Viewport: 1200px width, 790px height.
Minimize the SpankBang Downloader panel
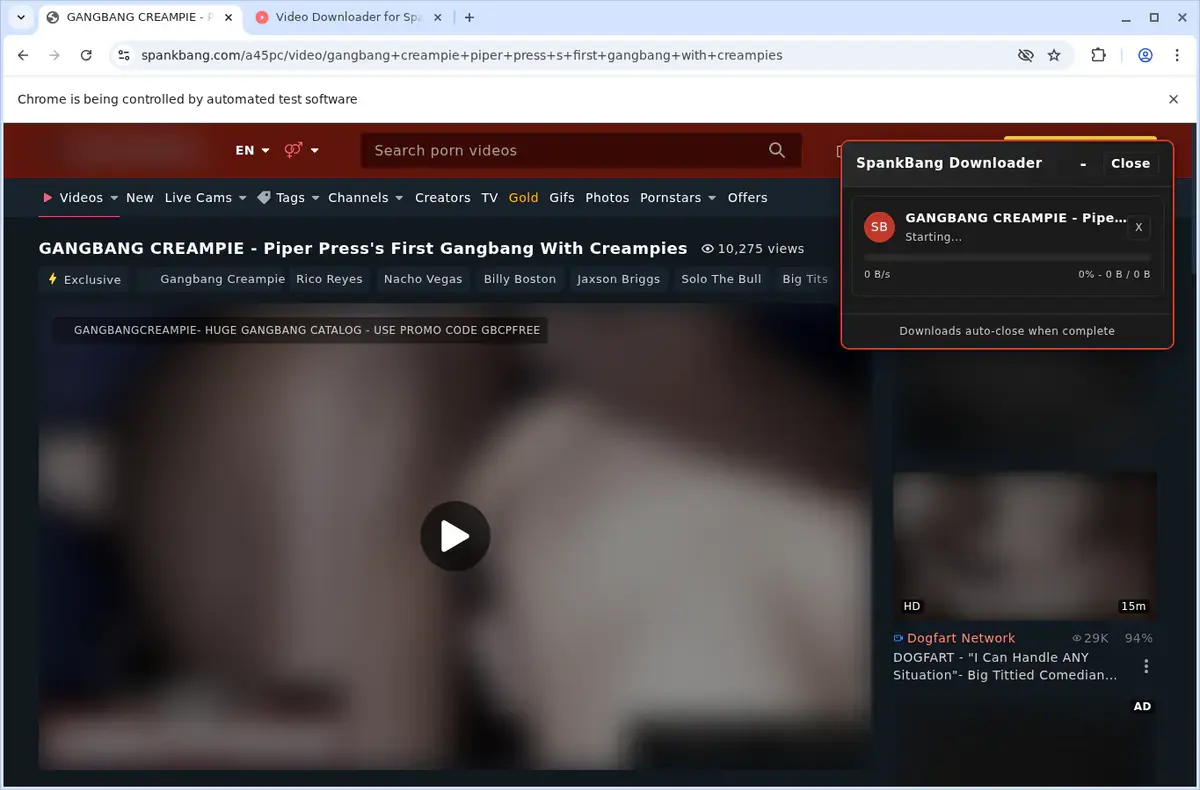click(1083, 163)
